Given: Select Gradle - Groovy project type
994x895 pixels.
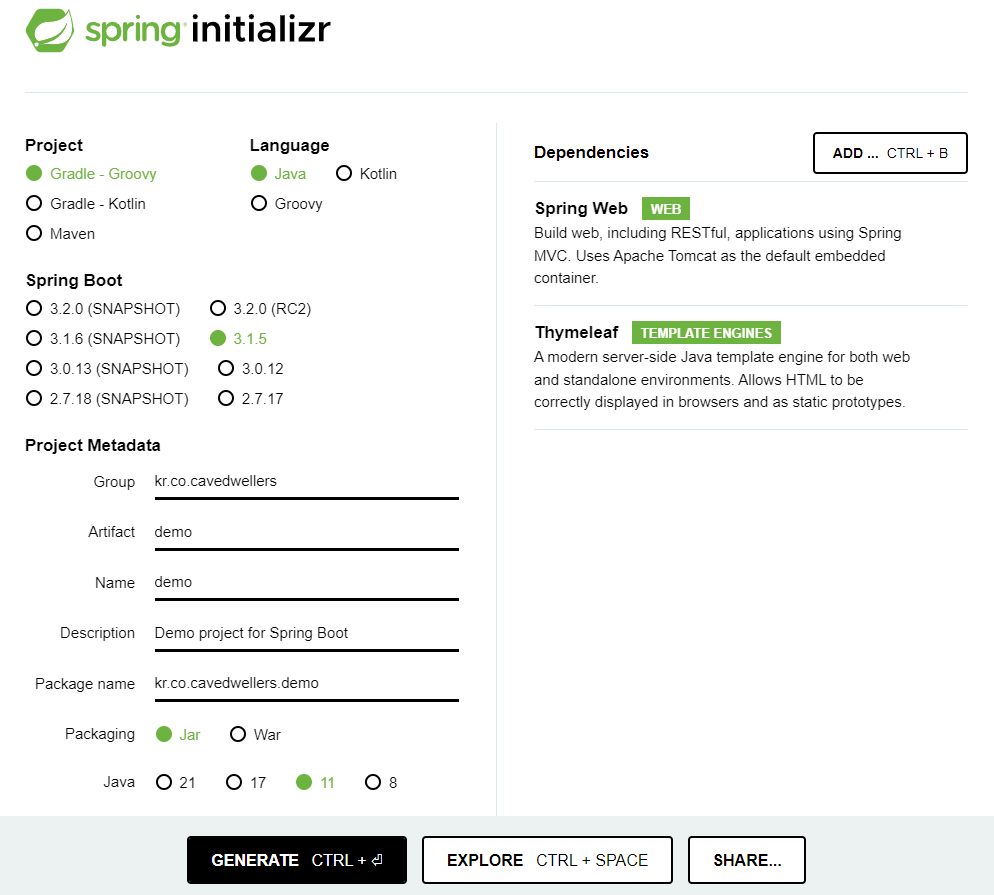Looking at the screenshot, I should 91,174.
